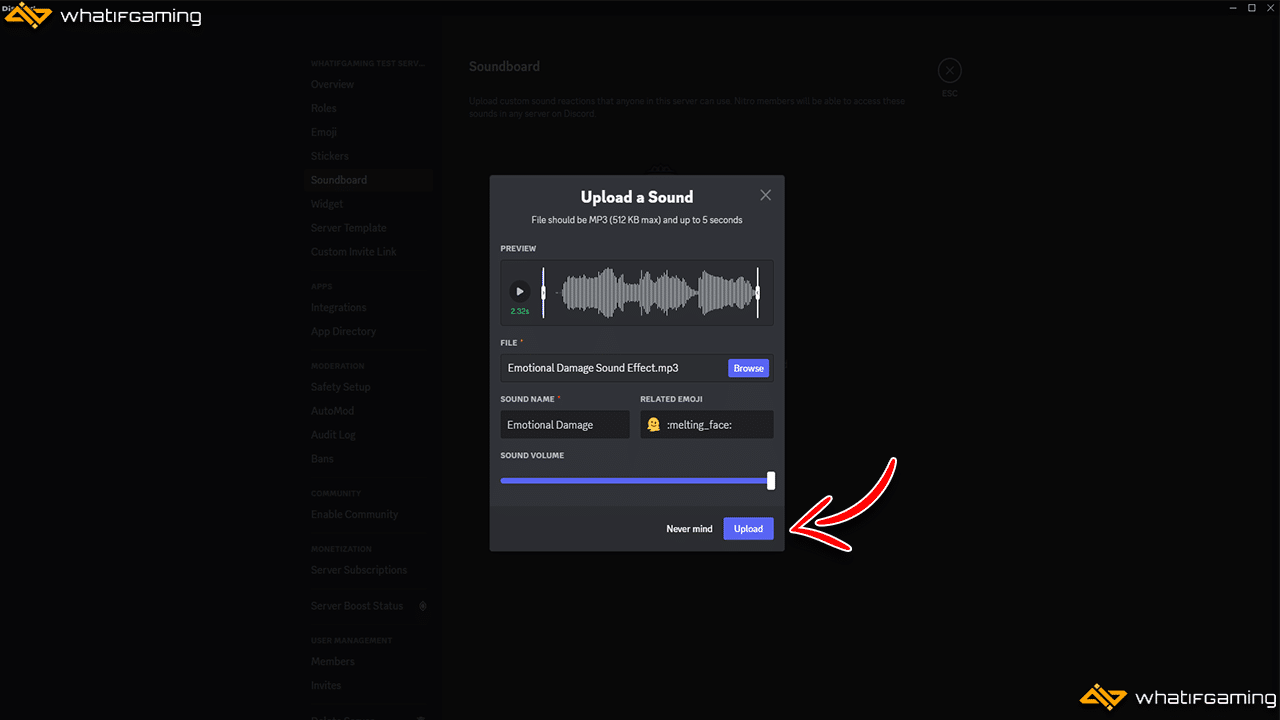
Task: Maximize the Discord window
Action: pyautogui.click(x=1252, y=7)
